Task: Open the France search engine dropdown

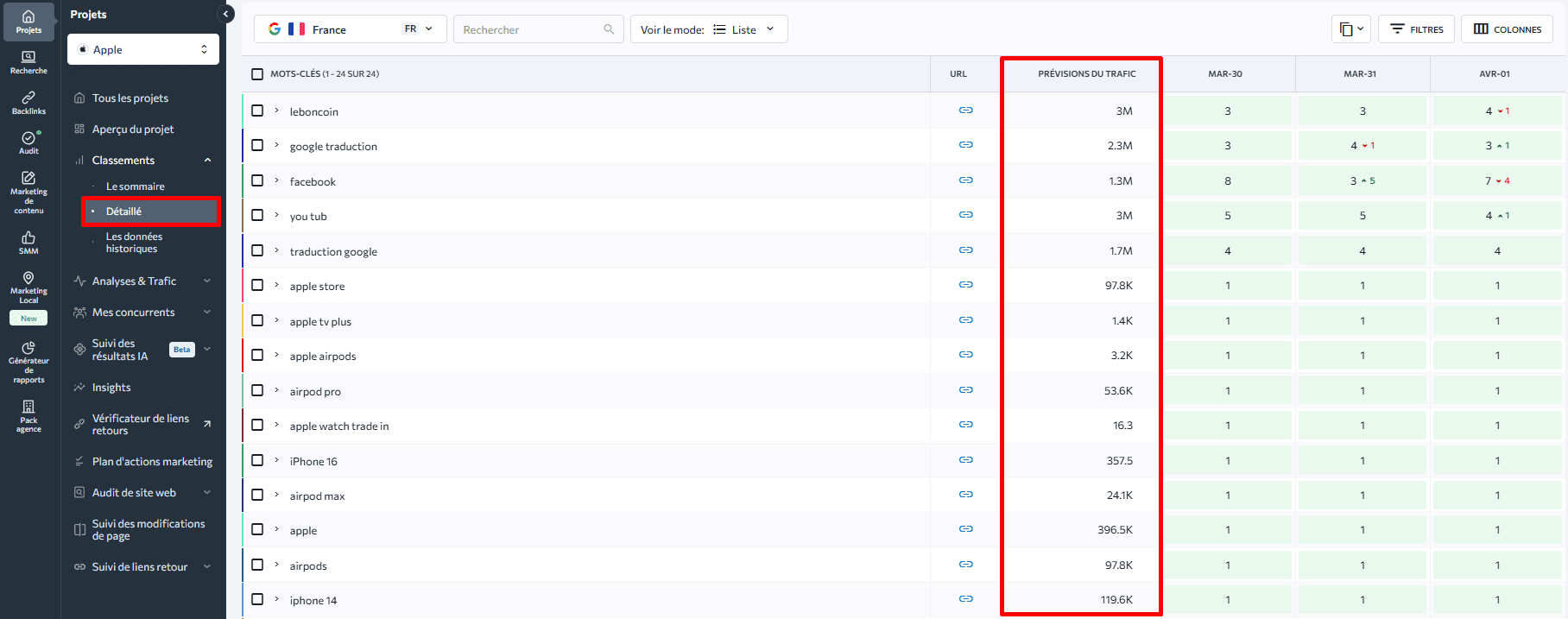Action: point(351,28)
